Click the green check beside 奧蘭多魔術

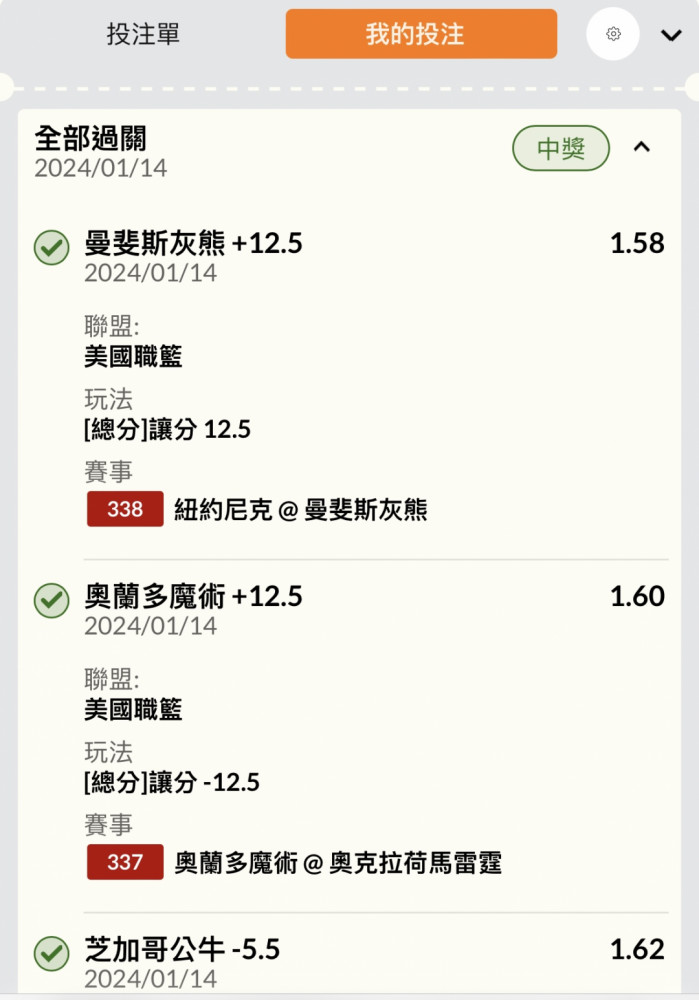(52, 600)
